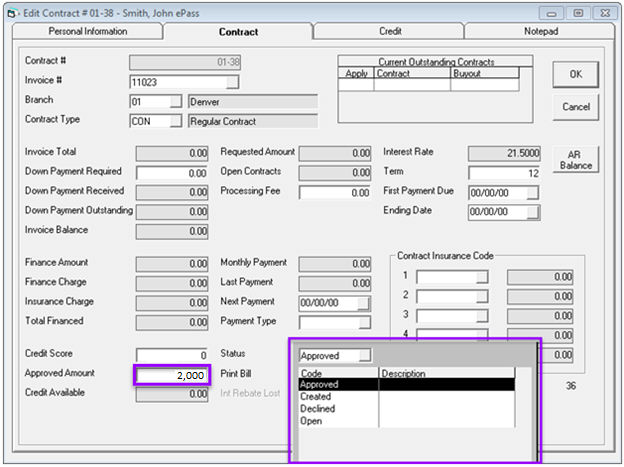Click the Term input field
Viewport: 624px width, 467px height.
[503, 173]
